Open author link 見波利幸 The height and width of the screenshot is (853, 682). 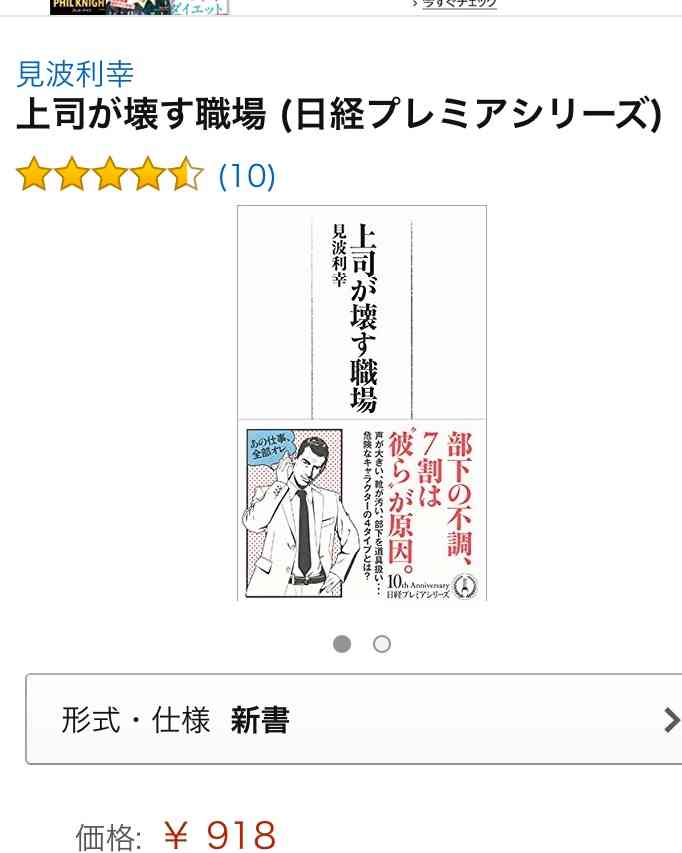click(75, 74)
